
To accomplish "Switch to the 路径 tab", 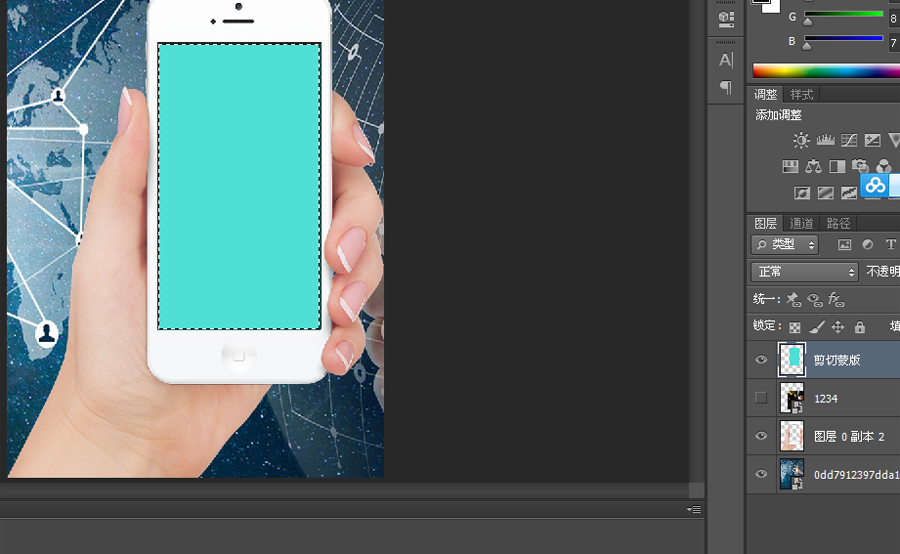I will coord(838,223).
